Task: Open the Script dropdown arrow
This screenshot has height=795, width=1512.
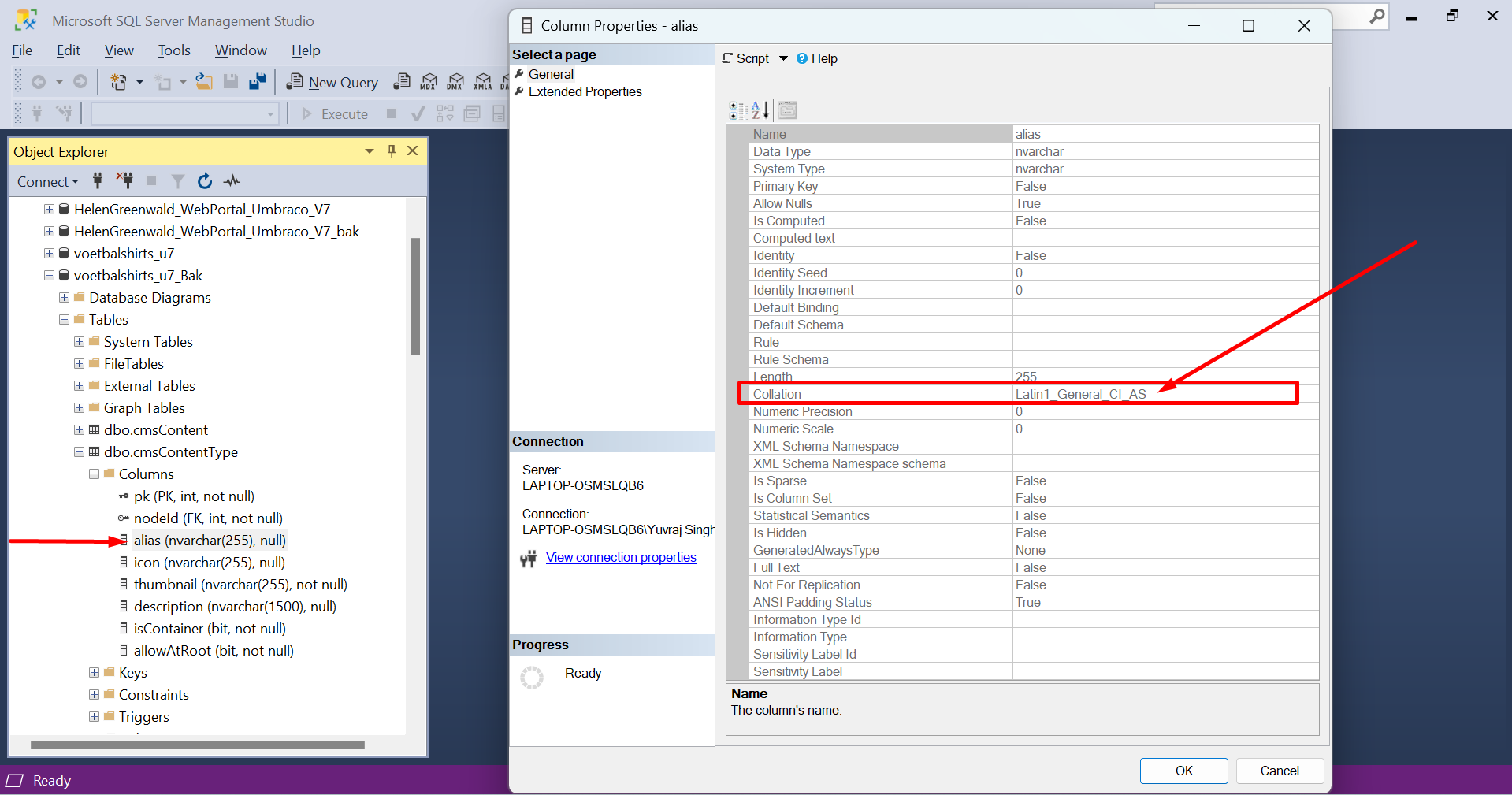Action: 783,58
